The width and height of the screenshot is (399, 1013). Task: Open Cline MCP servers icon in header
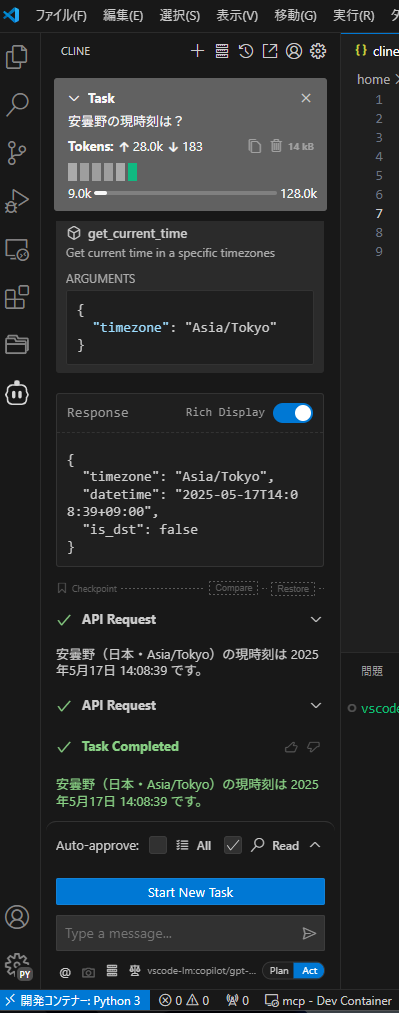pos(222,51)
